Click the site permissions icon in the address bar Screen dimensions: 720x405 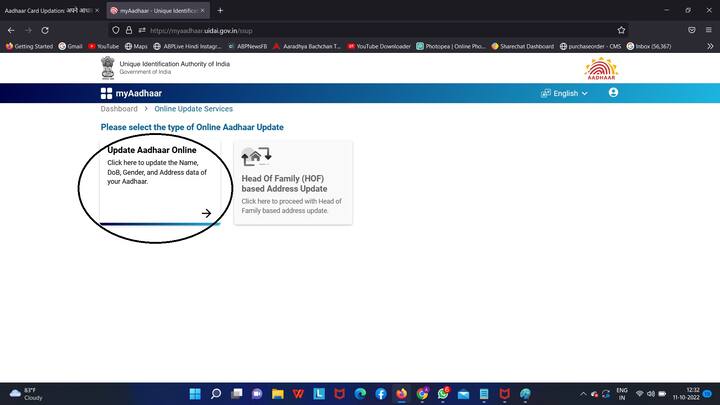[x=142, y=30]
